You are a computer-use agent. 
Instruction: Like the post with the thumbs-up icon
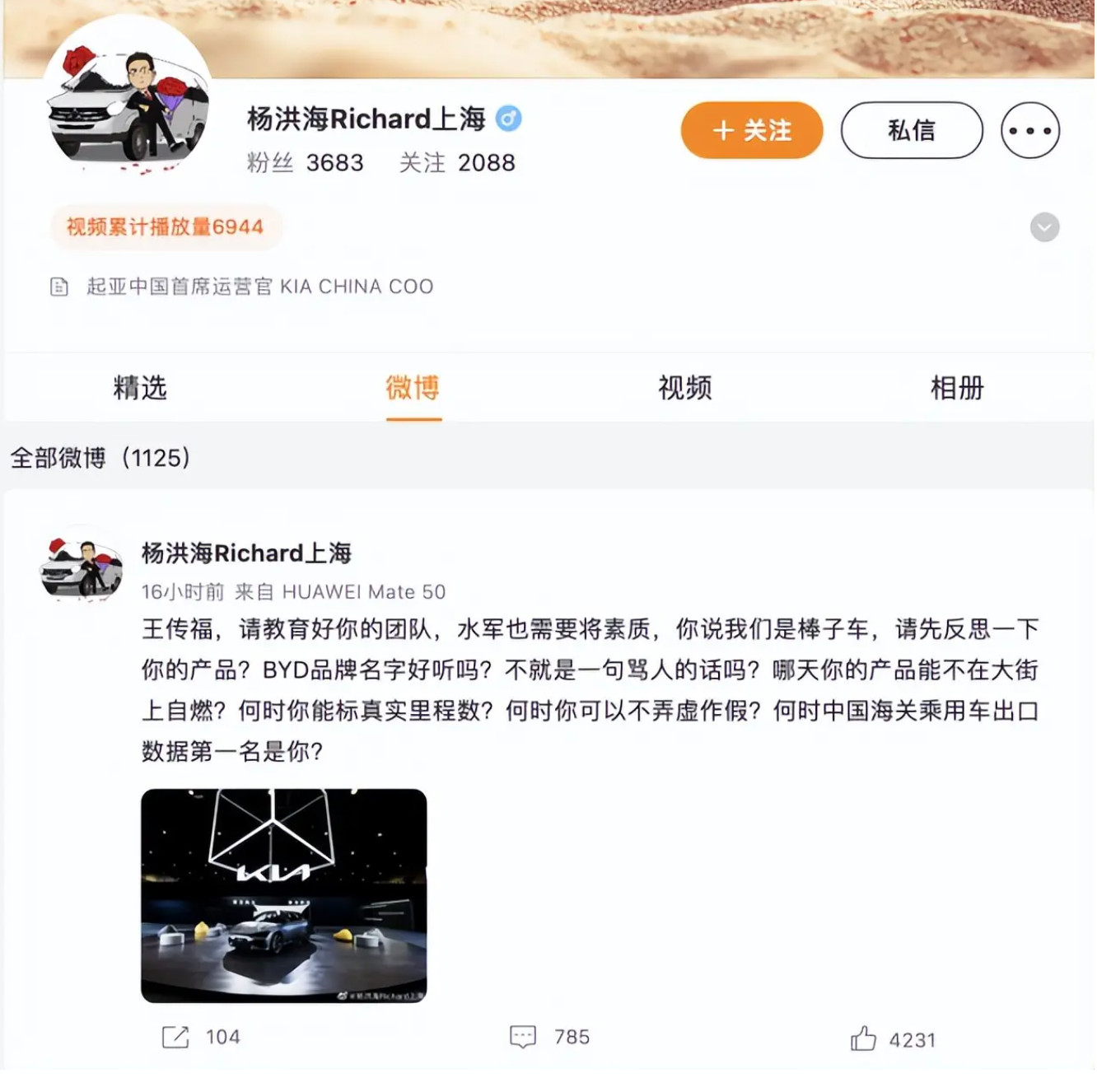(x=863, y=1038)
